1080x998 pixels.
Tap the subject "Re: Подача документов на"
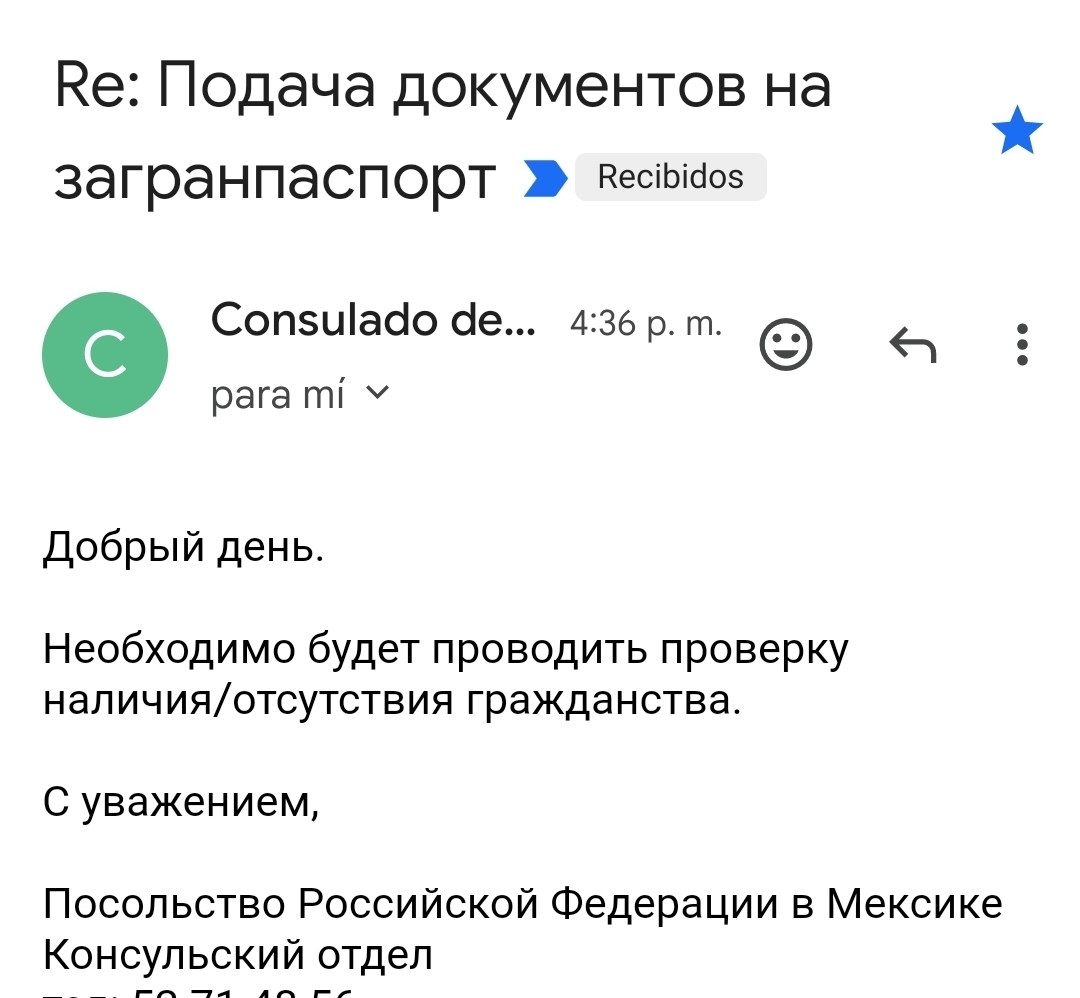point(442,87)
